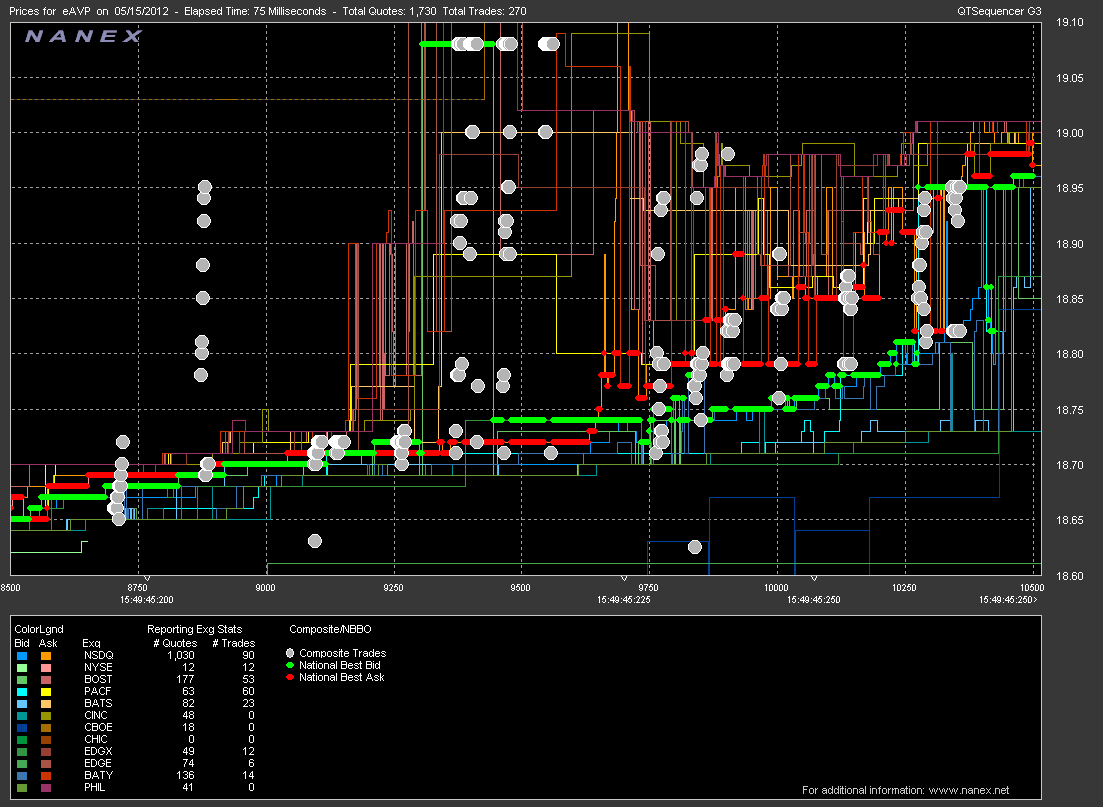Image resolution: width=1103 pixels, height=807 pixels.
Task: Click the '# Quotes' column header
Action: click(175, 643)
